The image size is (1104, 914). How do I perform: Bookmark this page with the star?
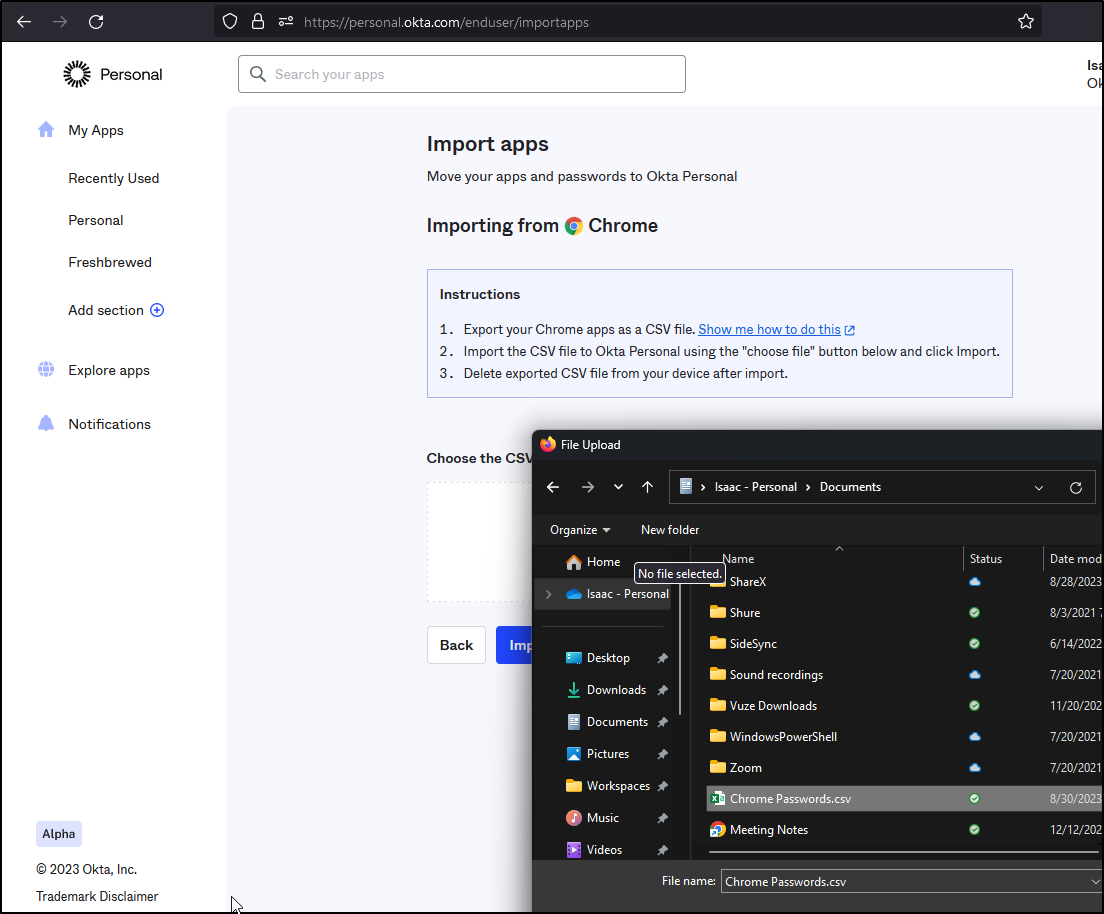coord(1026,22)
